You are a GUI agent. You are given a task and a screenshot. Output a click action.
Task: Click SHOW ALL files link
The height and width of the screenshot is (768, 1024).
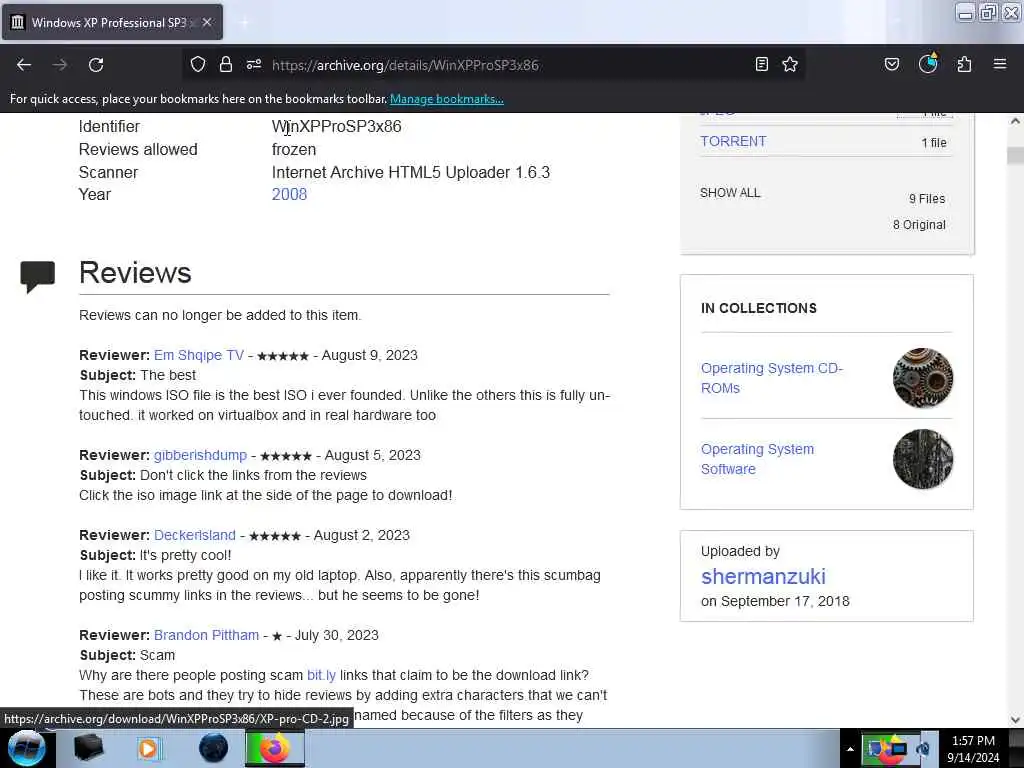[730, 193]
